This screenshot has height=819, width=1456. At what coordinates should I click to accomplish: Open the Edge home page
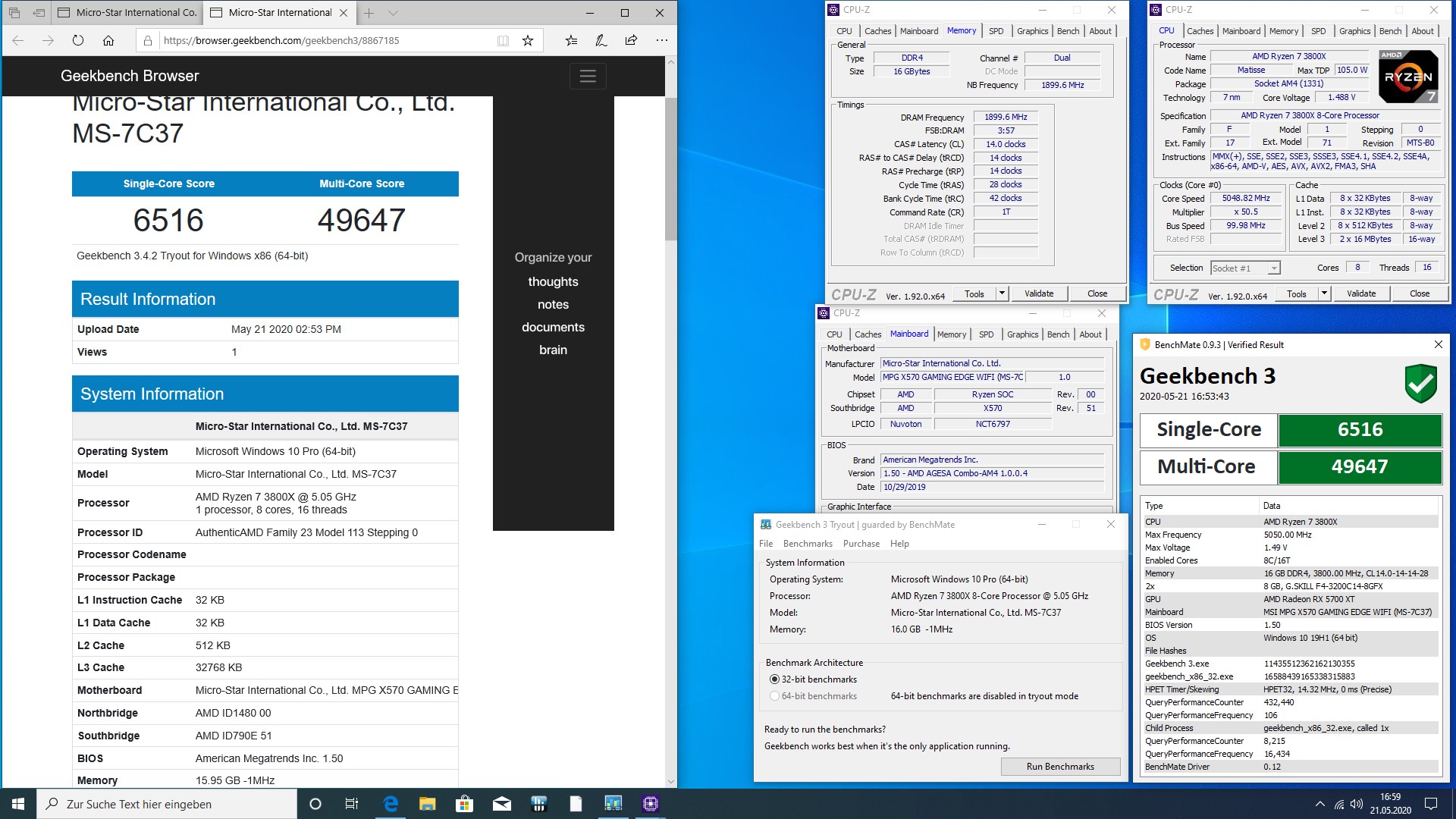click(108, 40)
